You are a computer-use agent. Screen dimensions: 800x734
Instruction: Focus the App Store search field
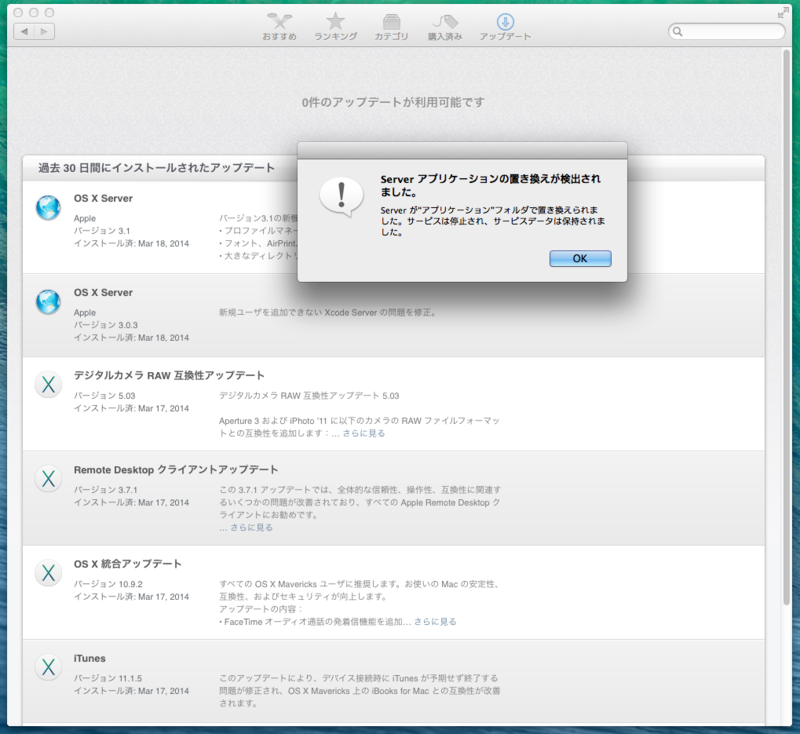pyautogui.click(x=727, y=32)
